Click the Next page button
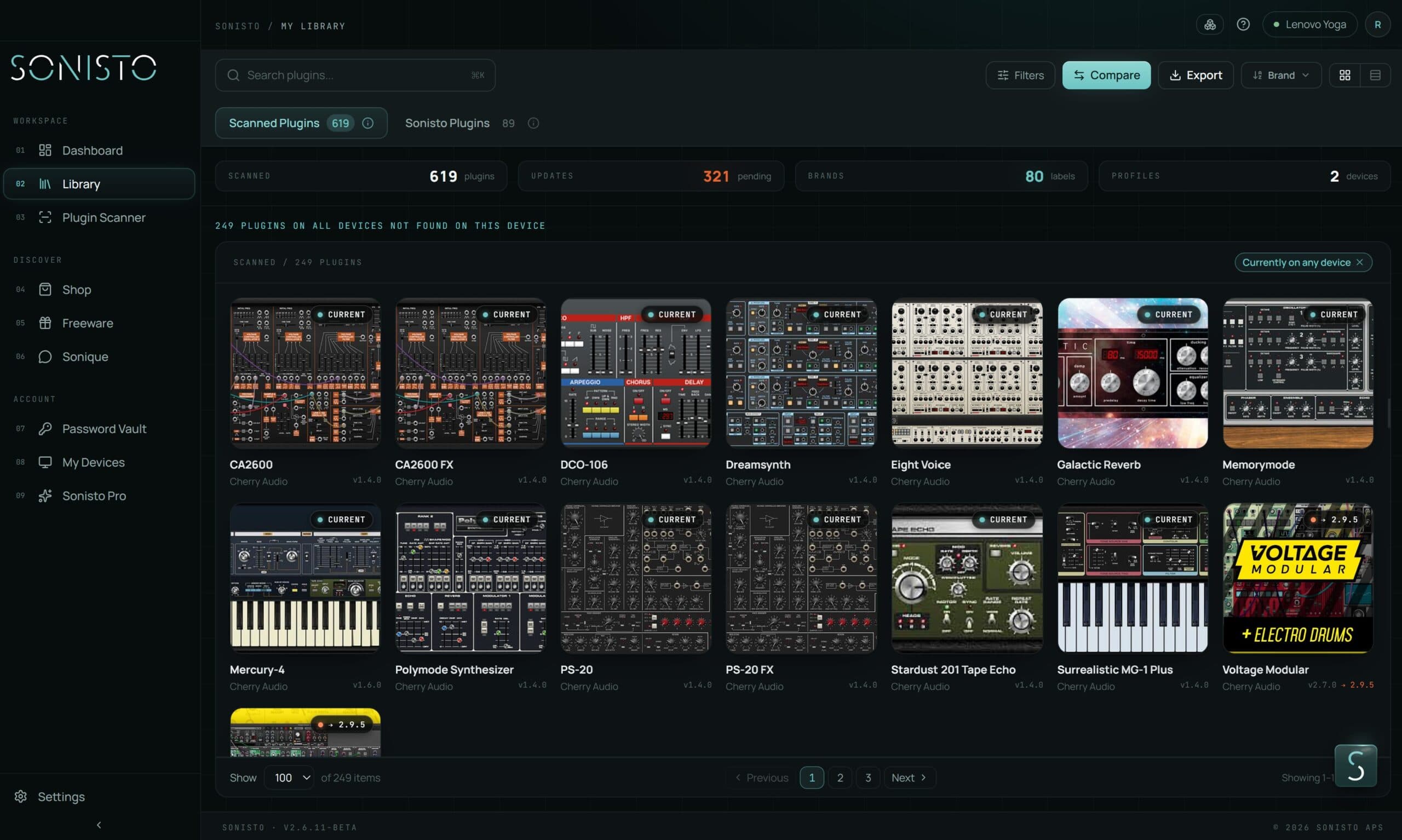Viewport: 1402px width, 840px height. tap(909, 778)
